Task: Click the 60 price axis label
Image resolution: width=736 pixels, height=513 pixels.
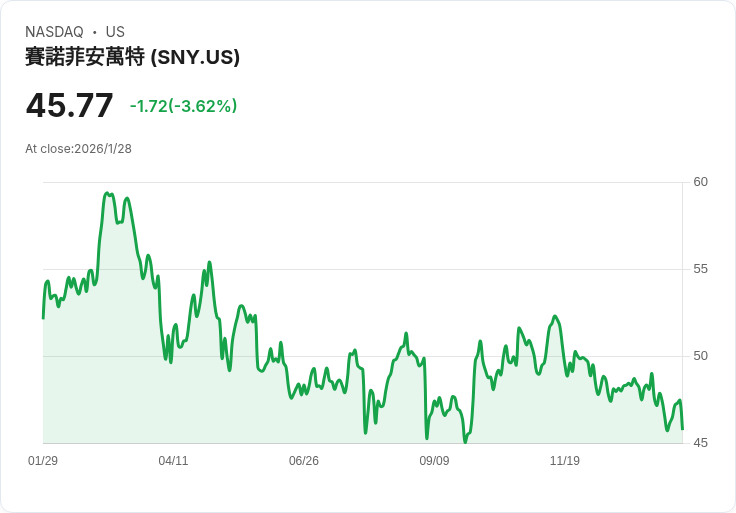Action: tap(700, 182)
